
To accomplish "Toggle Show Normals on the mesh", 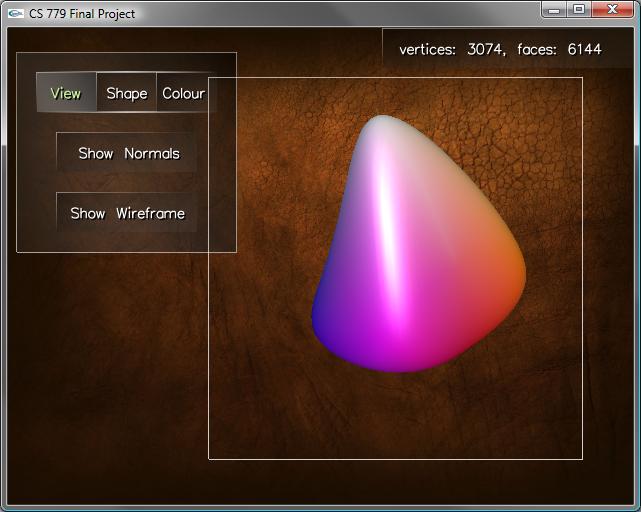I will click(128, 153).
